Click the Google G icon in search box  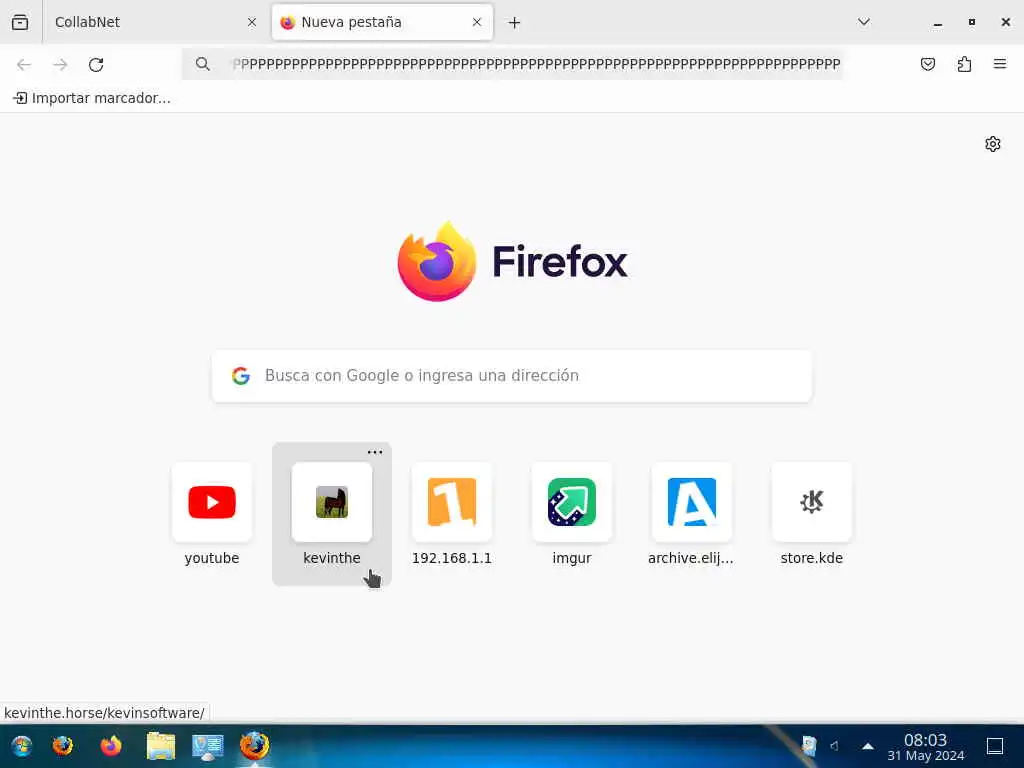point(241,376)
